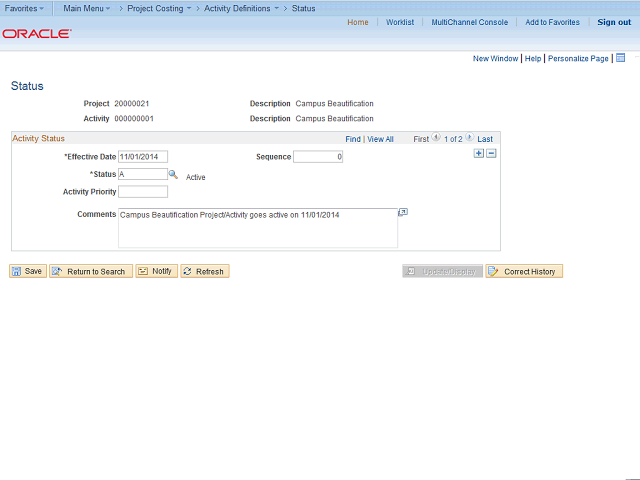640x480 pixels.
Task: Show previous row arrow in Activity Status
Action: click(436, 137)
